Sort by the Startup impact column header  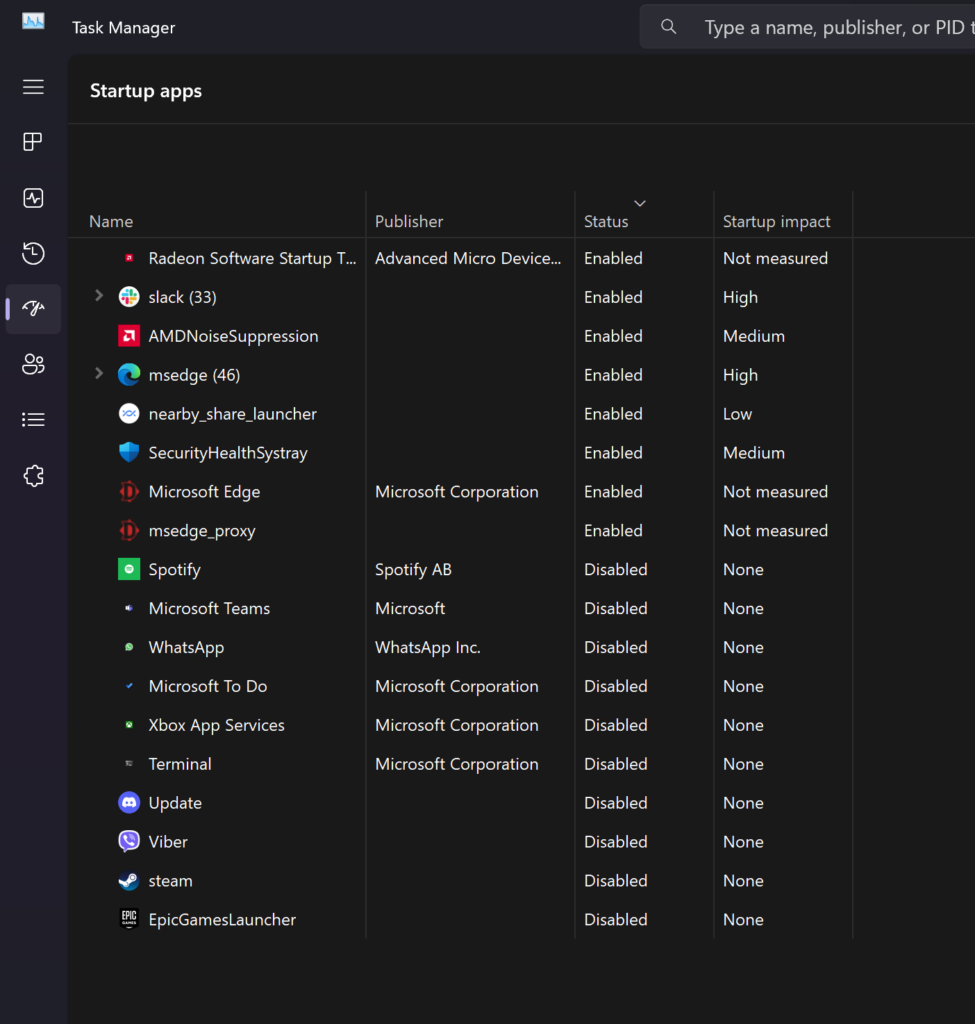coord(776,222)
